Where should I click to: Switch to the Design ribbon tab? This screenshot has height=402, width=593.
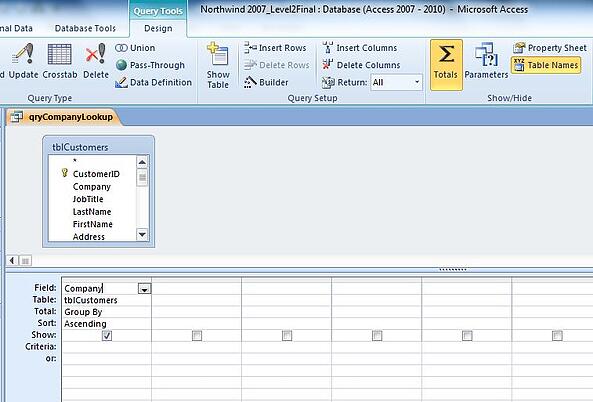pos(158,28)
